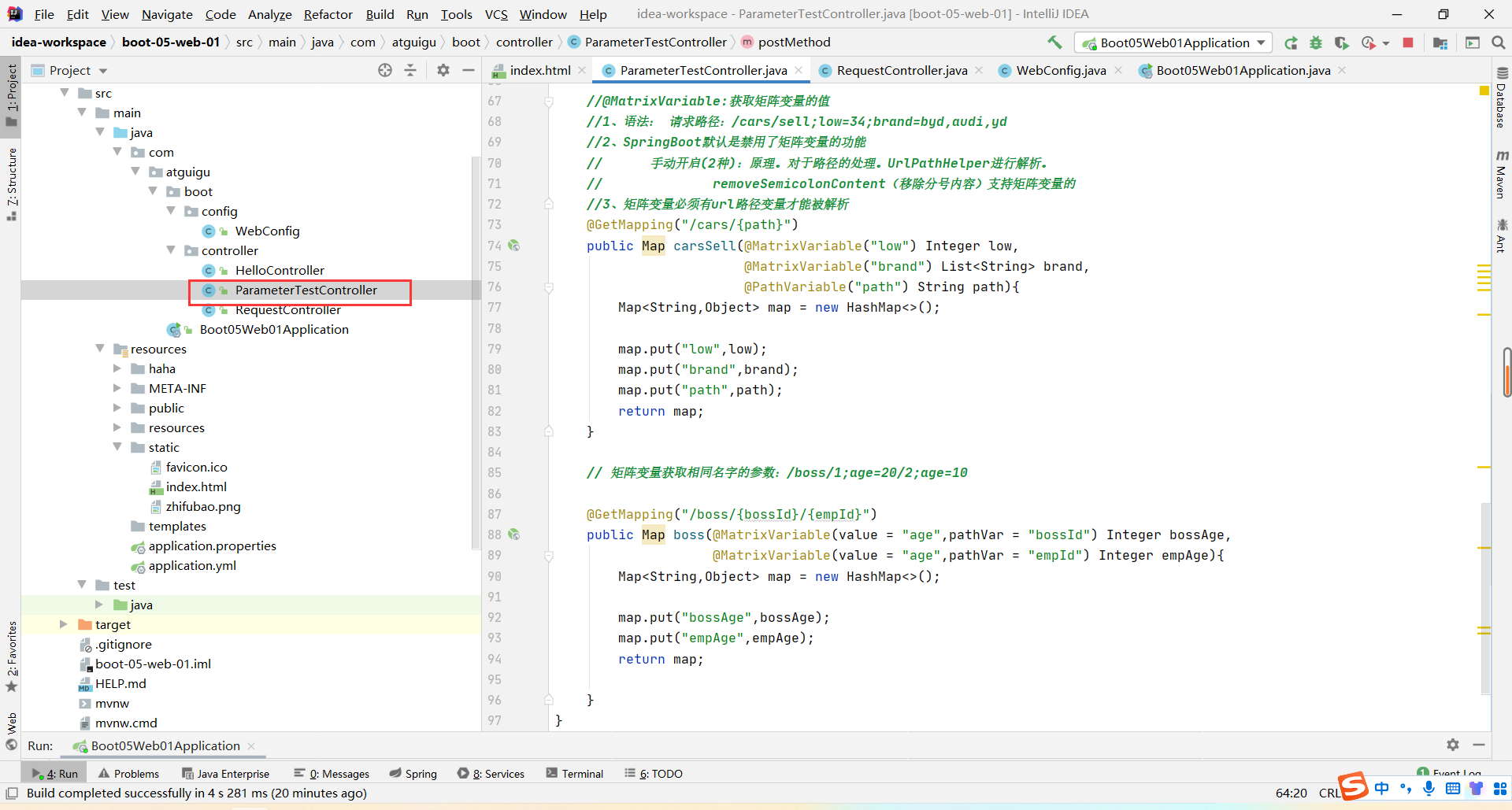The width and height of the screenshot is (1512, 810).
Task: Toggle the Maven tool window
Action: (x=1502, y=175)
